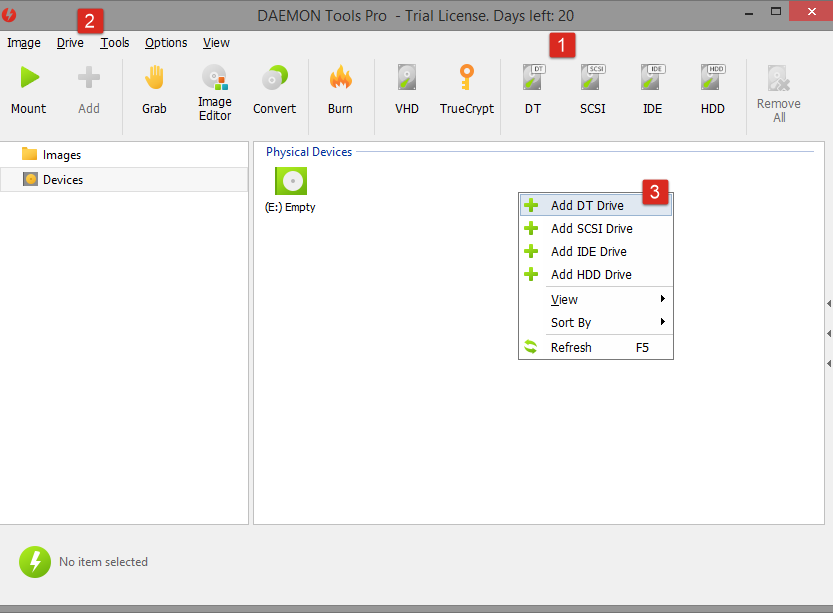833x613 pixels.
Task: Launch the Image Editor
Action: point(215,93)
